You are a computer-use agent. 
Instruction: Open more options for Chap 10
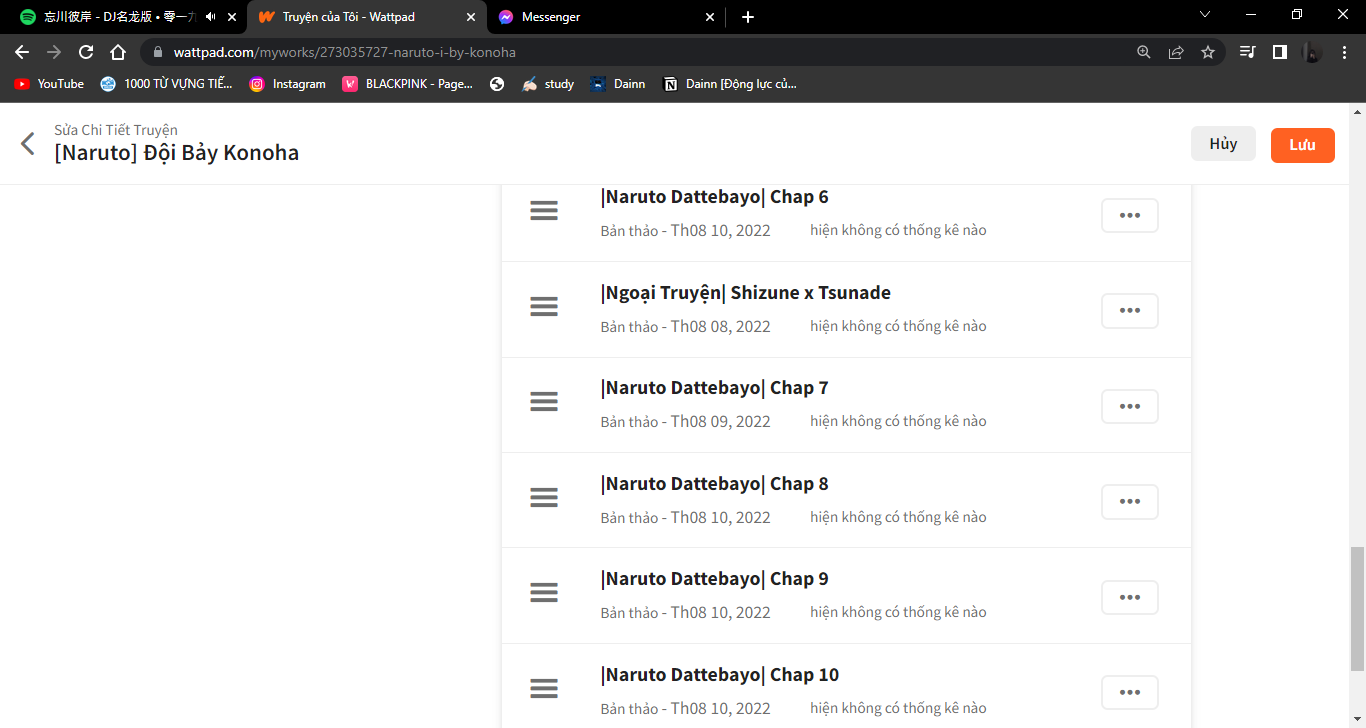pos(1130,693)
